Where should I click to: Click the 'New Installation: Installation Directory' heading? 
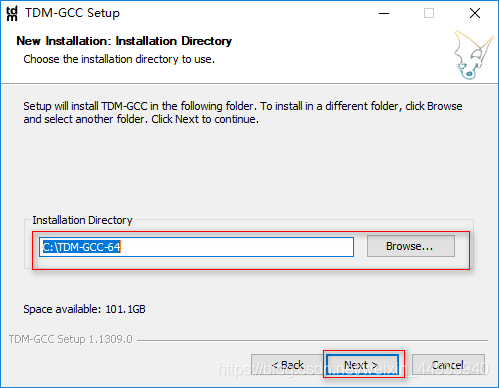click(x=124, y=41)
